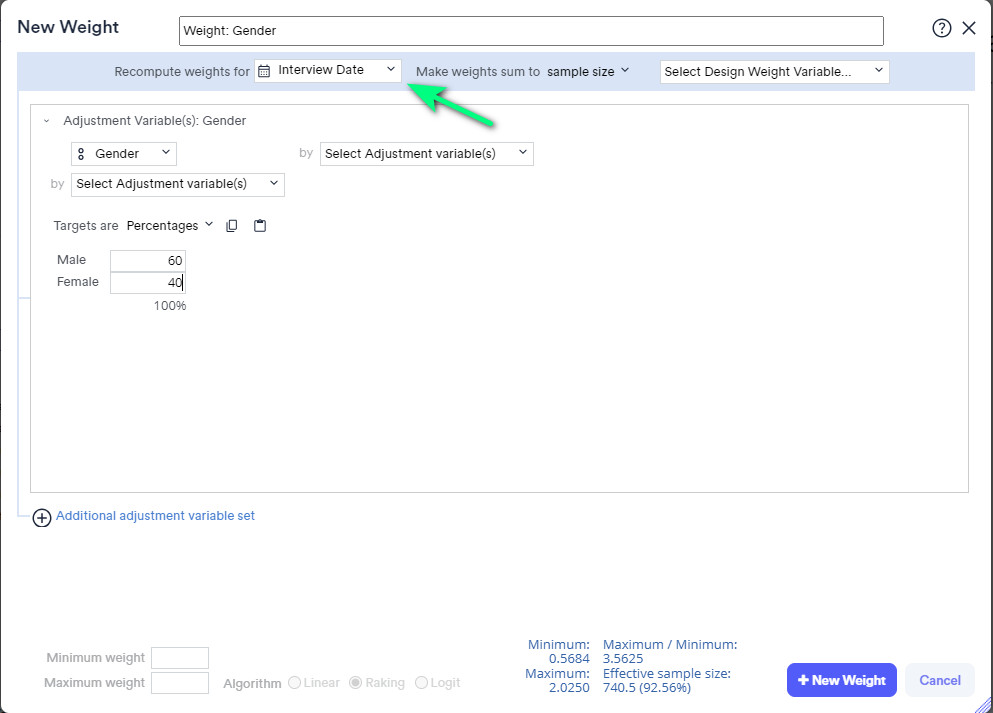Select the Raking algorithm radio button
Image resolution: width=993 pixels, height=713 pixels.
[355, 683]
